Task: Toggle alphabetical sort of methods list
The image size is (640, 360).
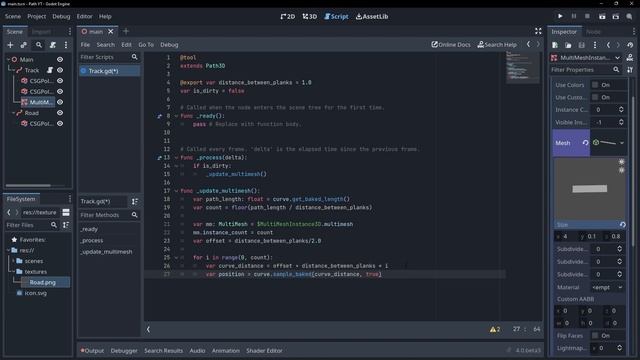Action: pyautogui.click(x=135, y=201)
